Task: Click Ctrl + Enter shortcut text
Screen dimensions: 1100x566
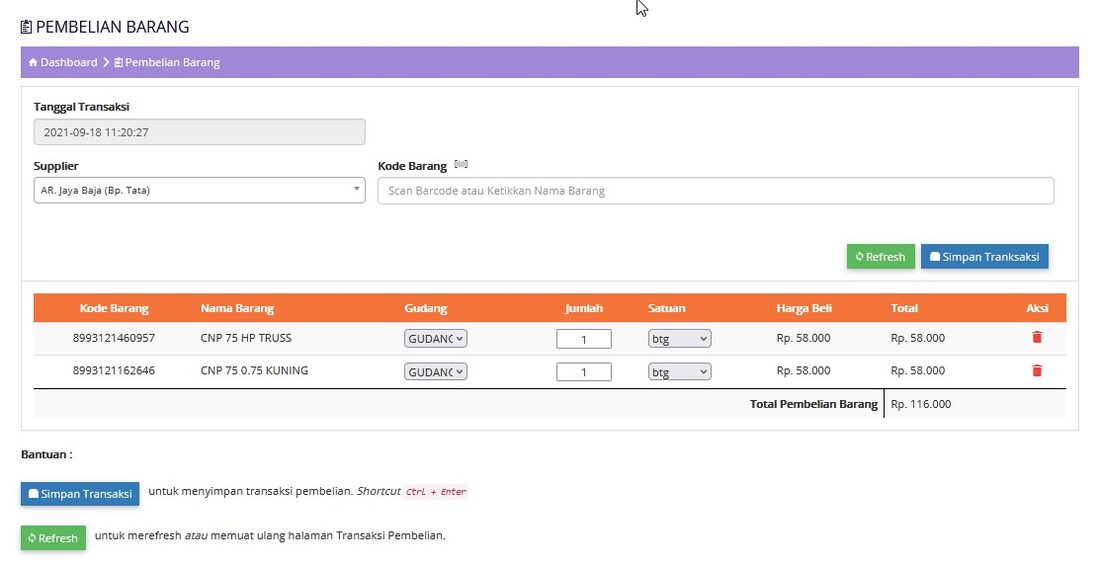Action: 436,492
